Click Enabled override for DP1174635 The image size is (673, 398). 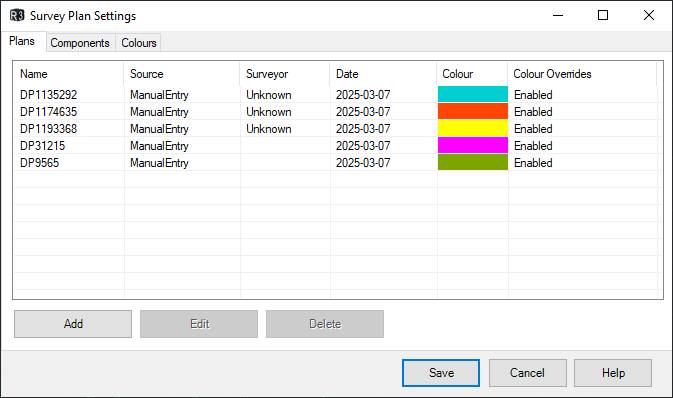click(x=533, y=112)
